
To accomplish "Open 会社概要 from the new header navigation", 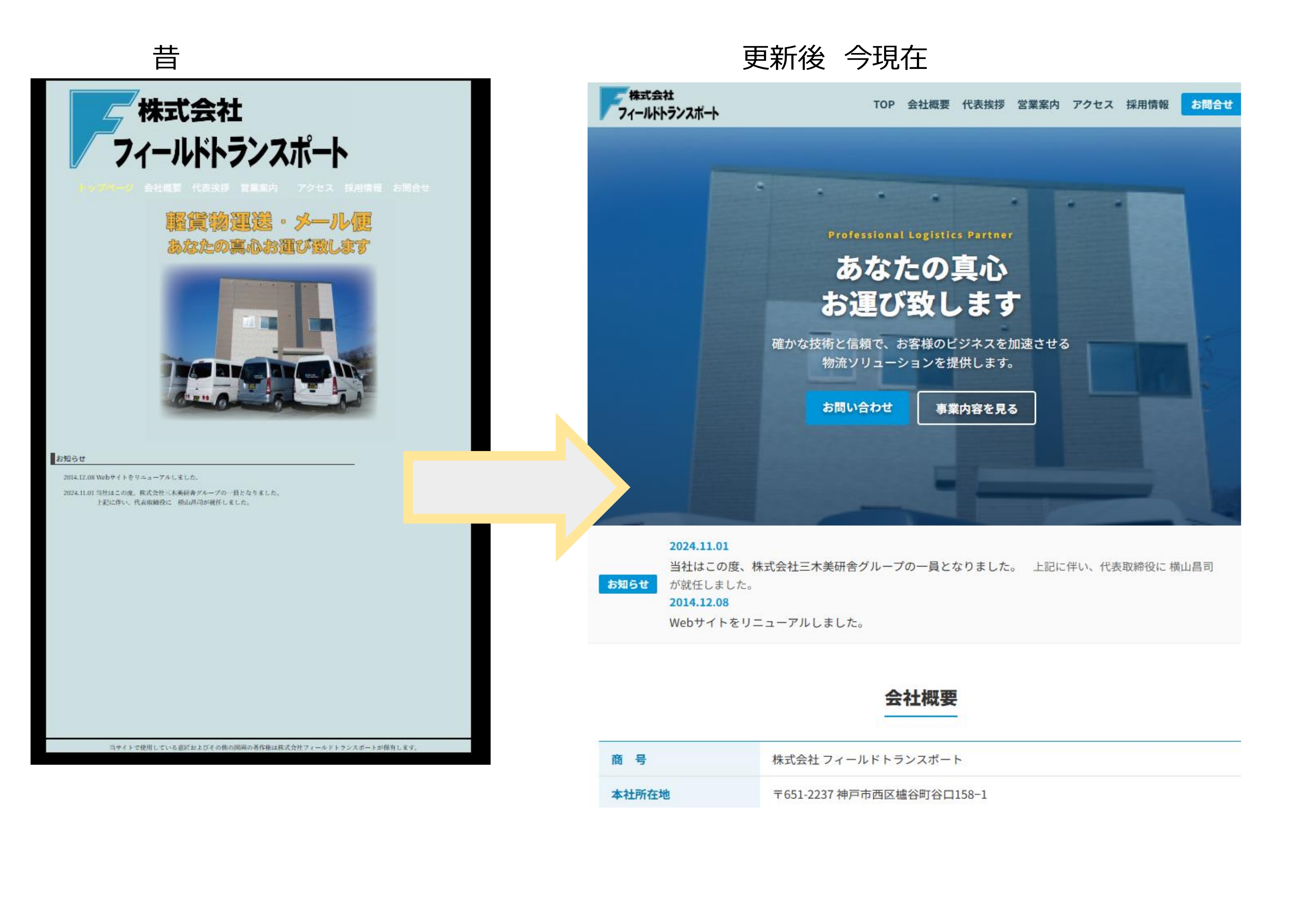I will coord(929,104).
